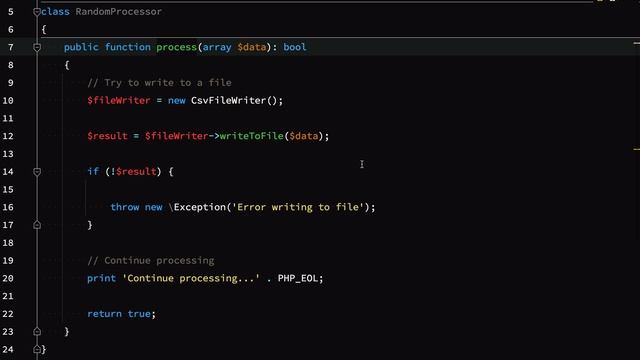Image resolution: width=640 pixels, height=360 pixels.
Task: Click the 'Error writing to file' string
Action: pos(298,207)
